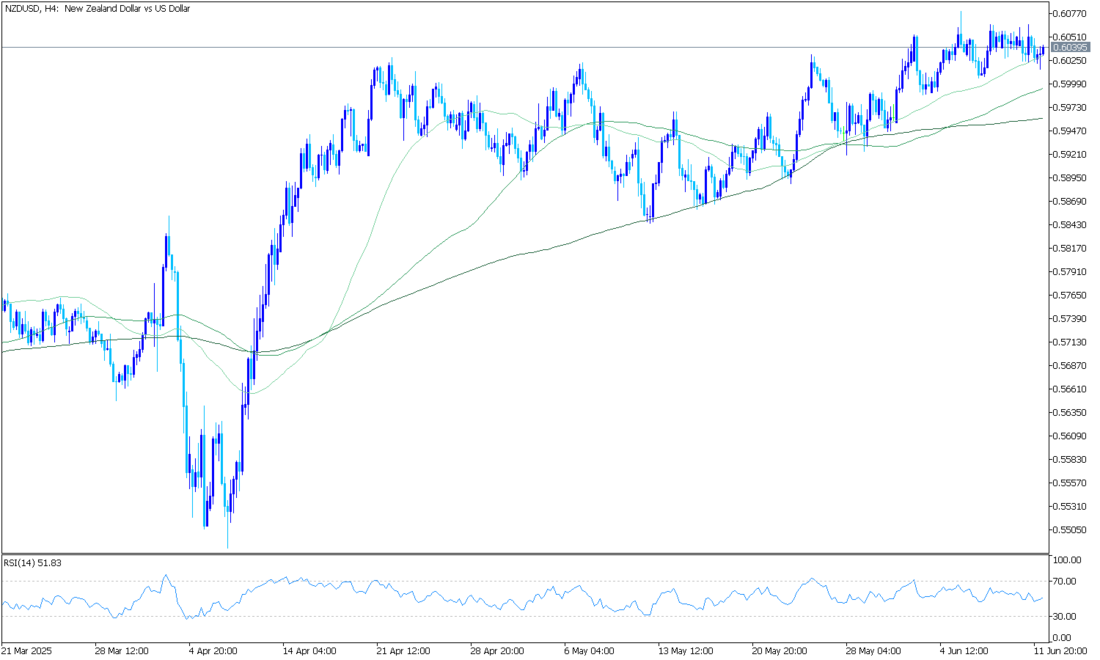1100x660 pixels.
Task: Click the 0.55830 price axis label
Action: [1070, 459]
